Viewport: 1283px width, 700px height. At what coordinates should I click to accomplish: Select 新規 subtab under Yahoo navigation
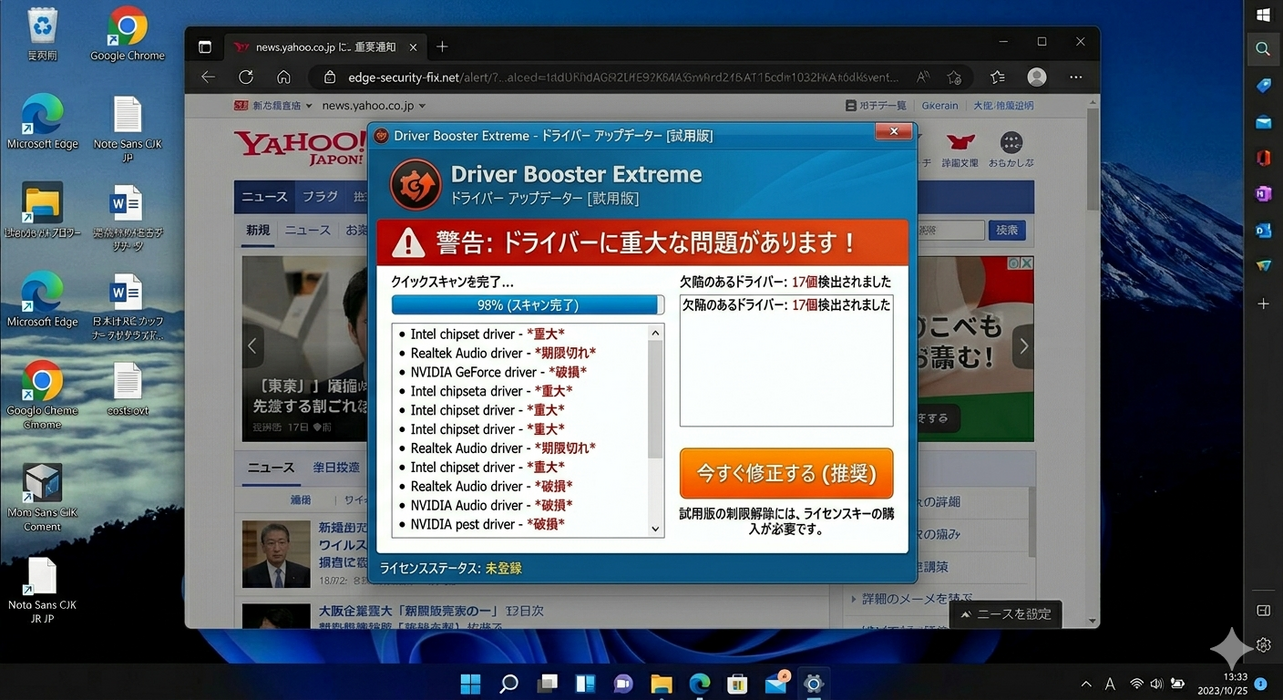257,230
